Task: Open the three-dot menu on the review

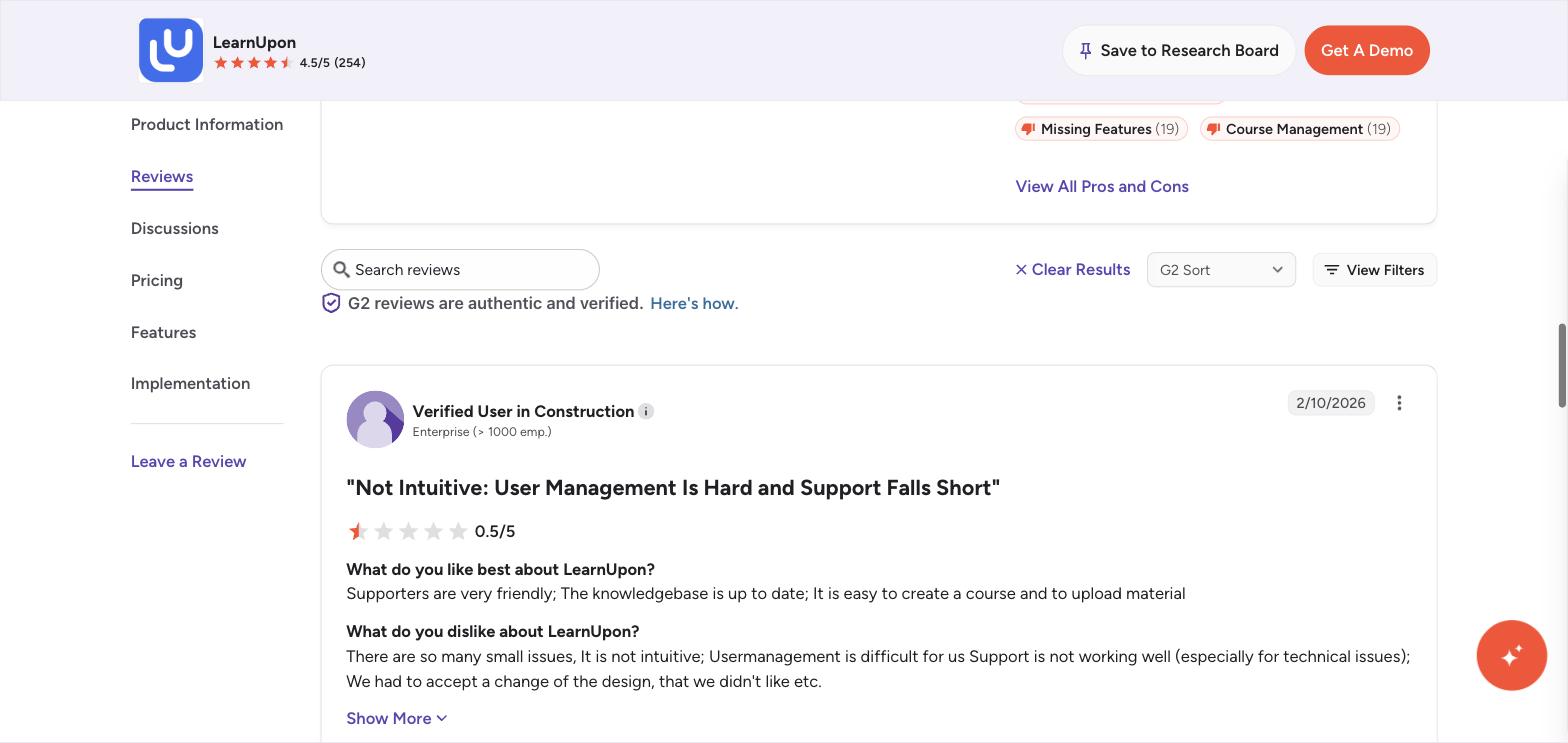Action: click(x=1399, y=403)
